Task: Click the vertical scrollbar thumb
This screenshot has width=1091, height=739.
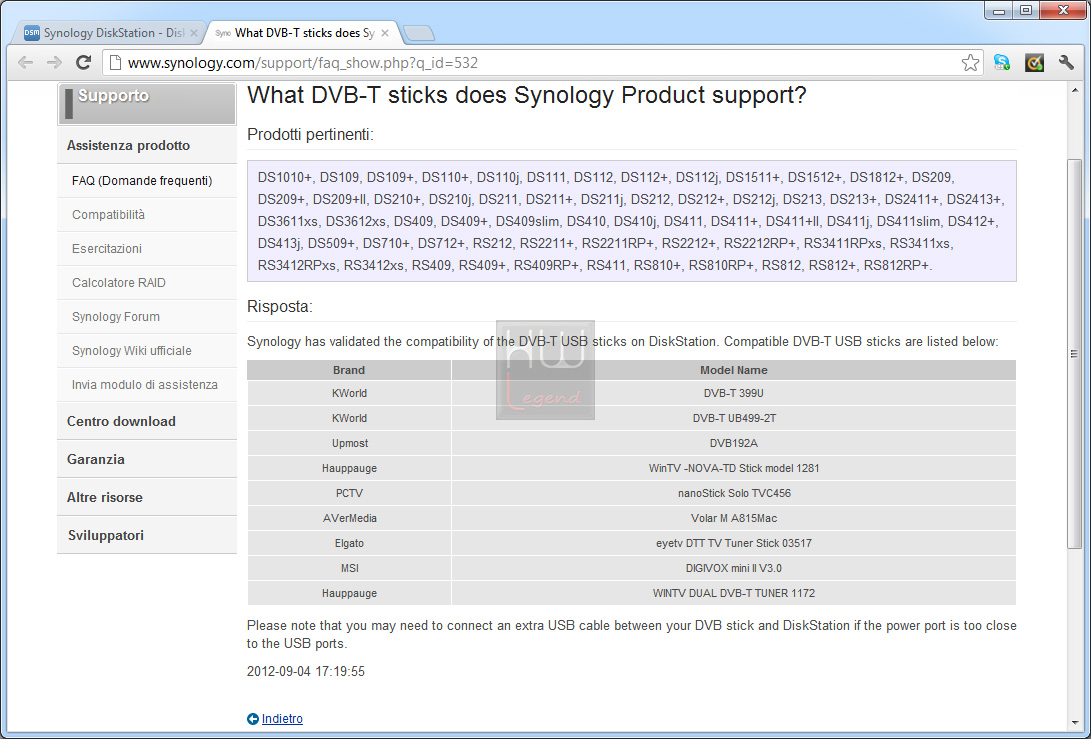Action: tap(1075, 353)
